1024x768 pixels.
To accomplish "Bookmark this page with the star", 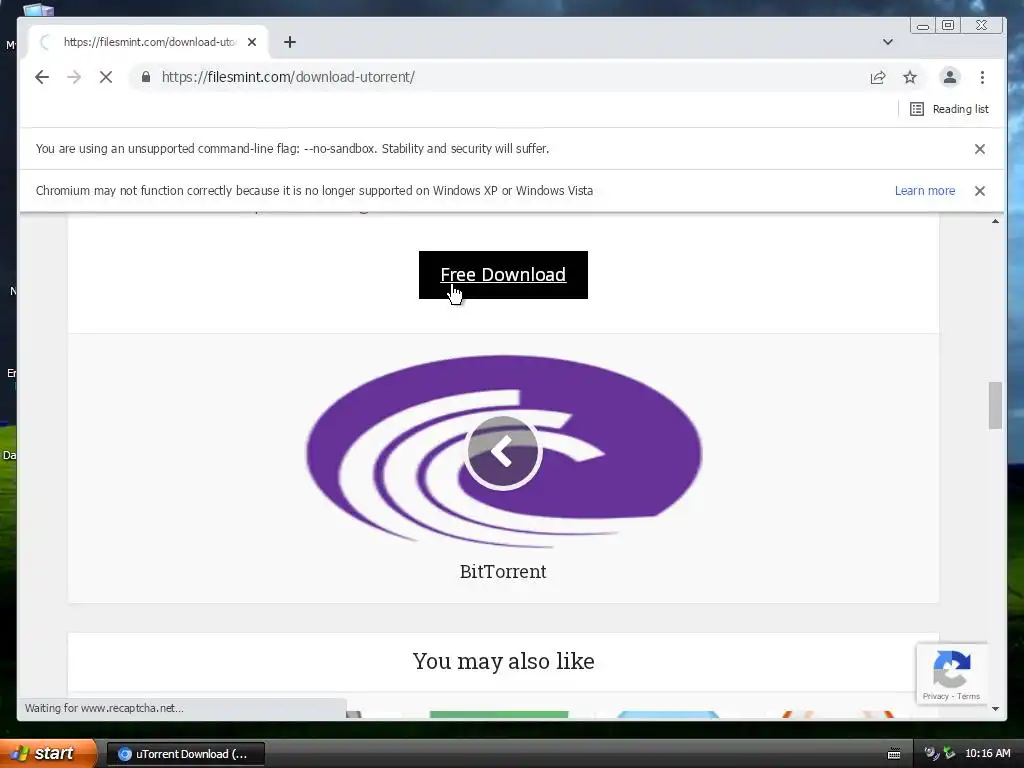I will click(910, 77).
